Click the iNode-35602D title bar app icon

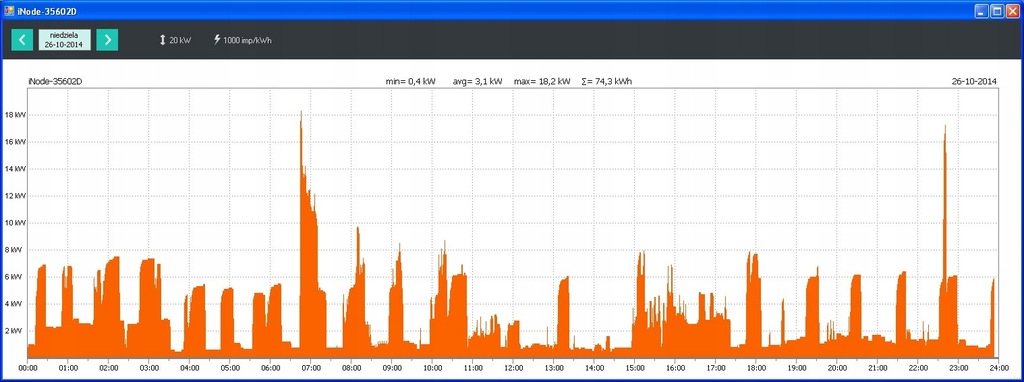tap(9, 10)
